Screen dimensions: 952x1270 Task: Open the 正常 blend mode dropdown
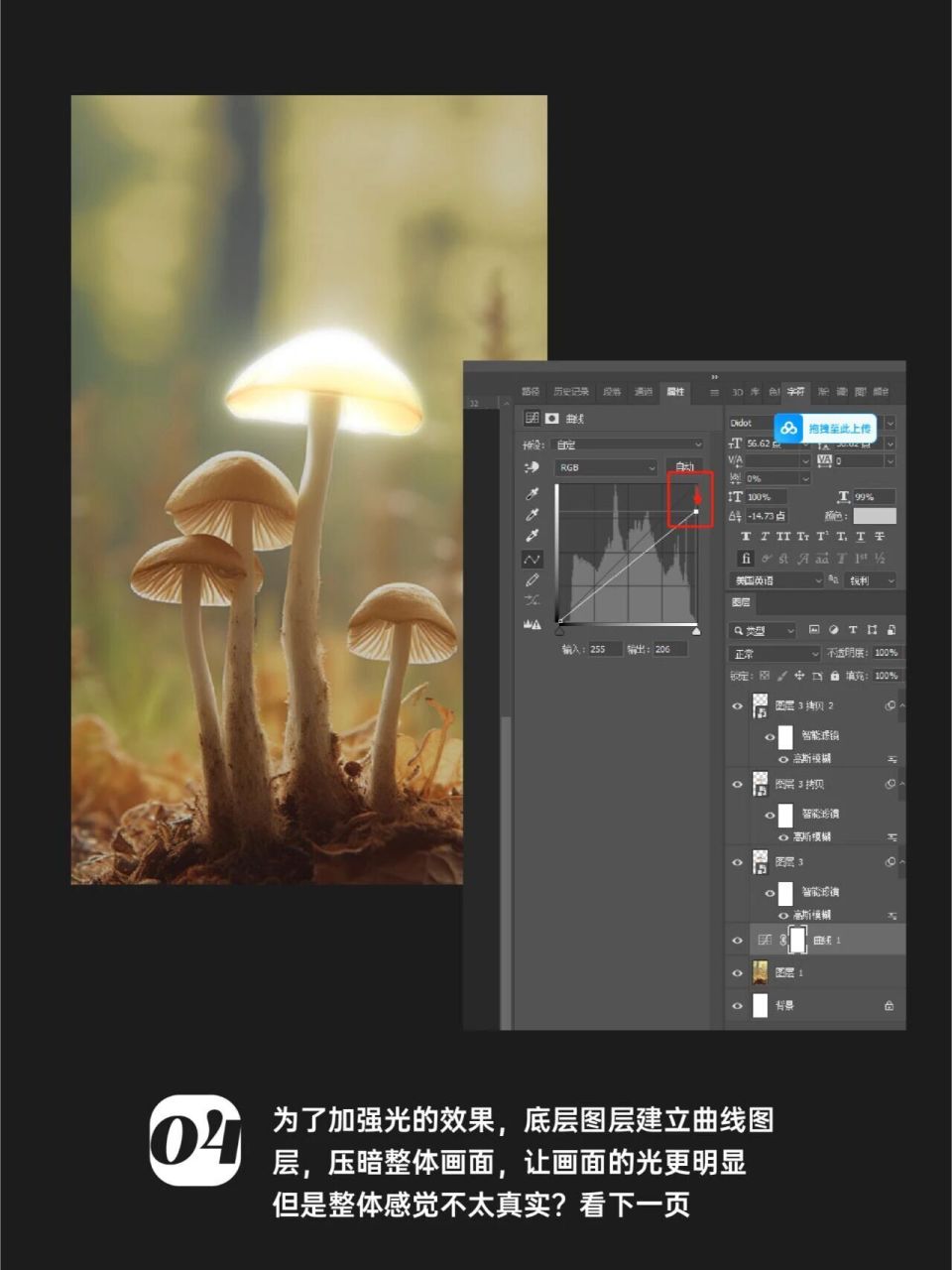pos(775,653)
